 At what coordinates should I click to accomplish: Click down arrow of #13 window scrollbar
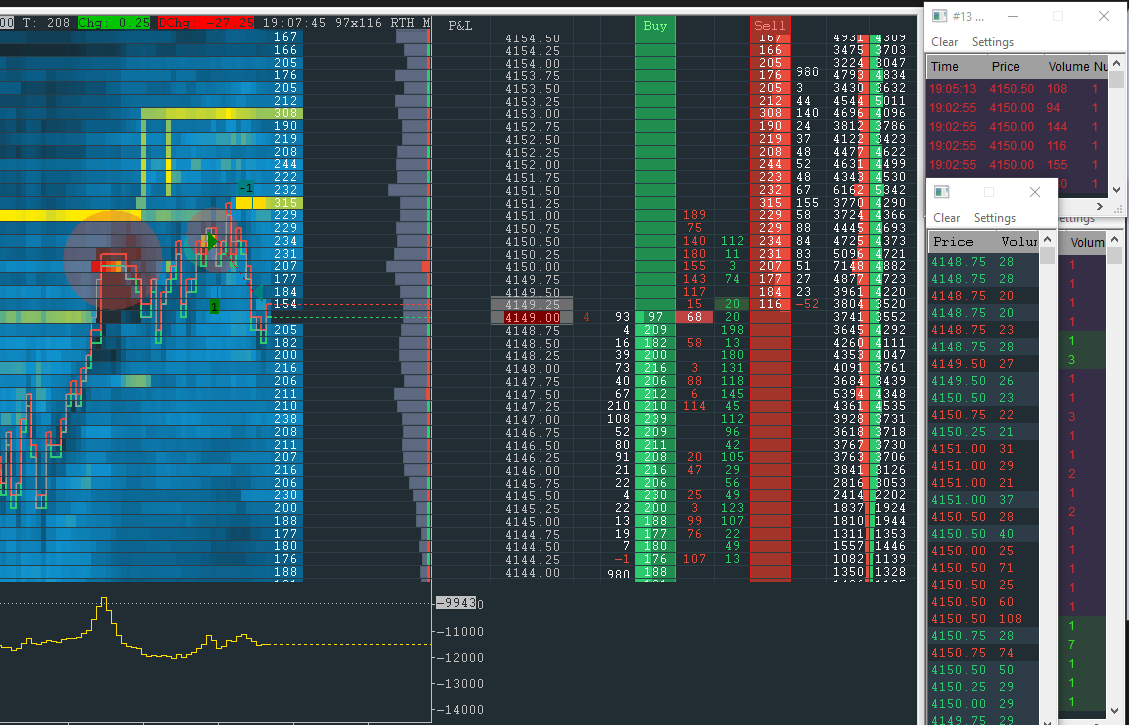point(1116,190)
